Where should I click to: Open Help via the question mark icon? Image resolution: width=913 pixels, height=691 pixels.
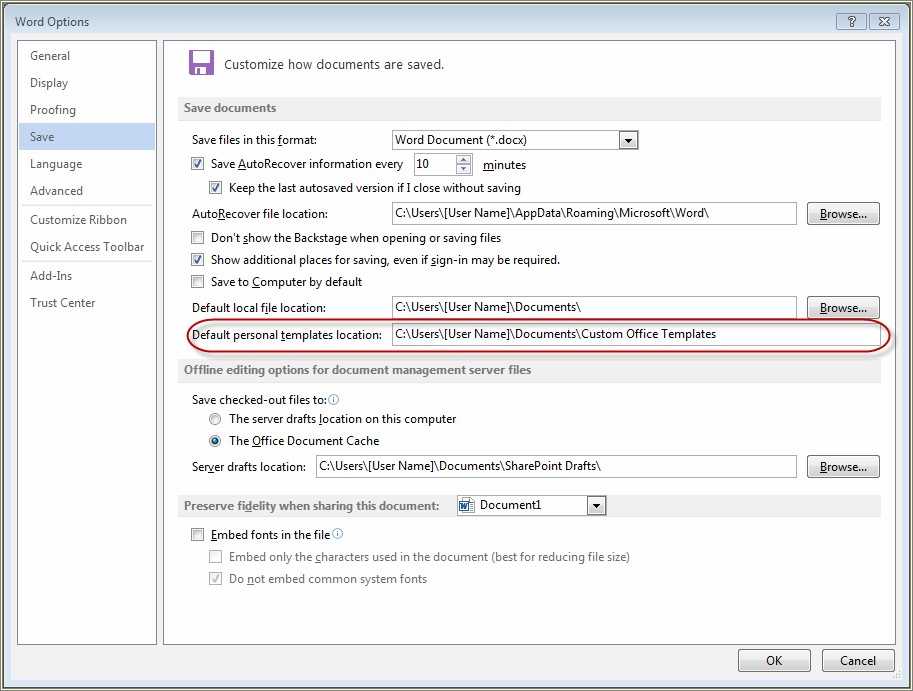tap(851, 21)
